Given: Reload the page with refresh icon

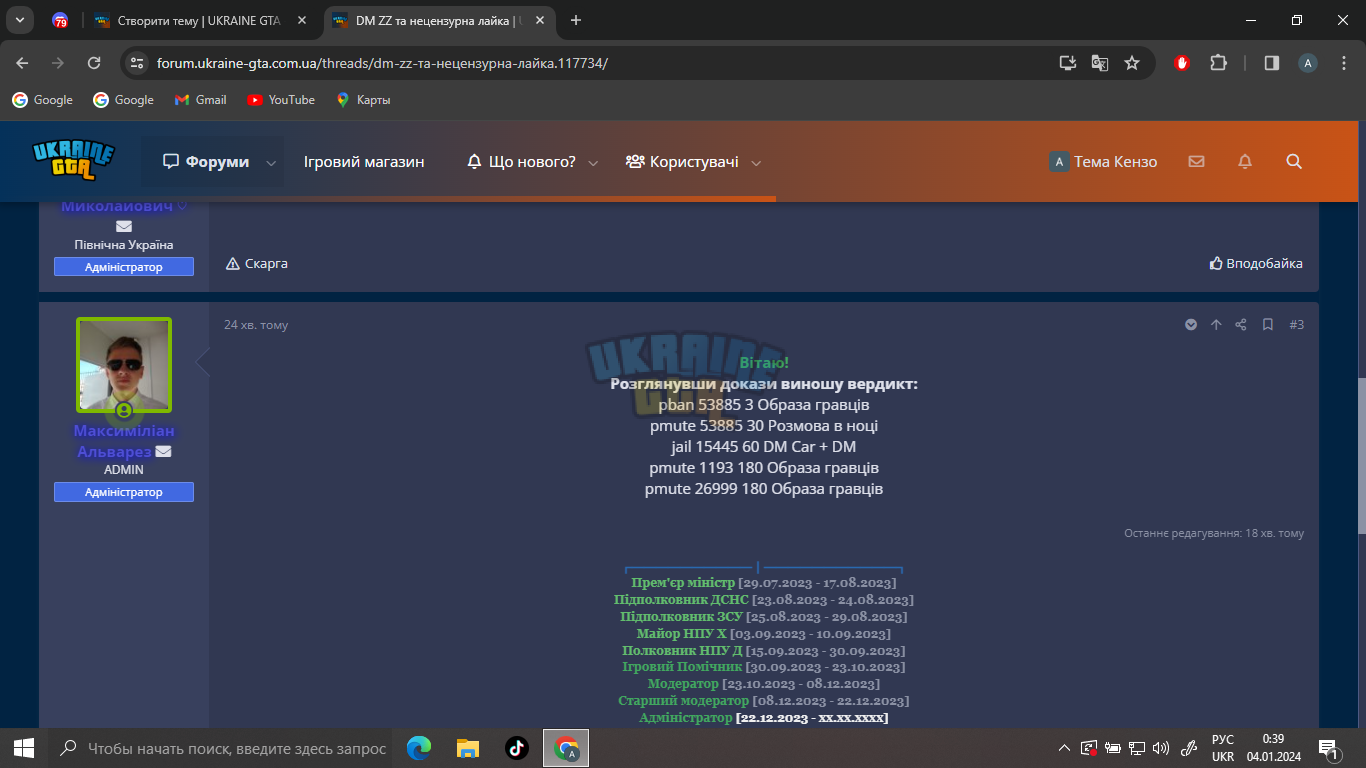Looking at the screenshot, I should [x=94, y=62].
